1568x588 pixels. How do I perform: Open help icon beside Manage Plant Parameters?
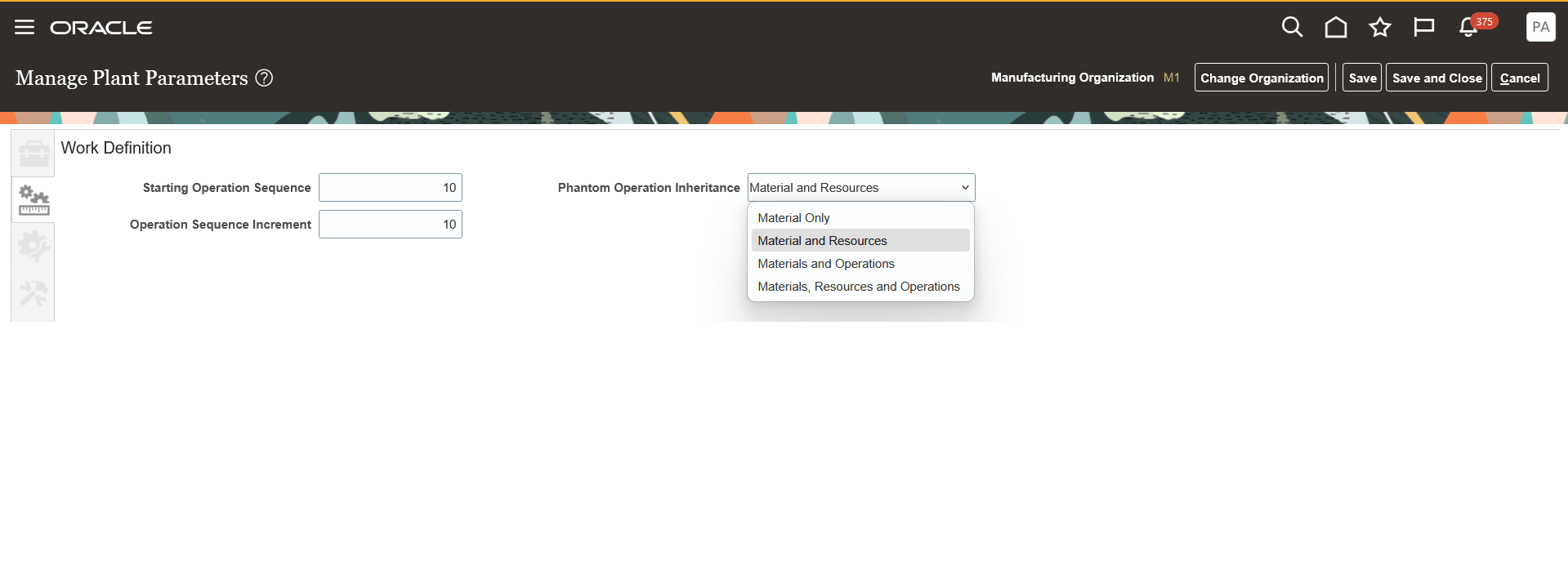point(264,78)
